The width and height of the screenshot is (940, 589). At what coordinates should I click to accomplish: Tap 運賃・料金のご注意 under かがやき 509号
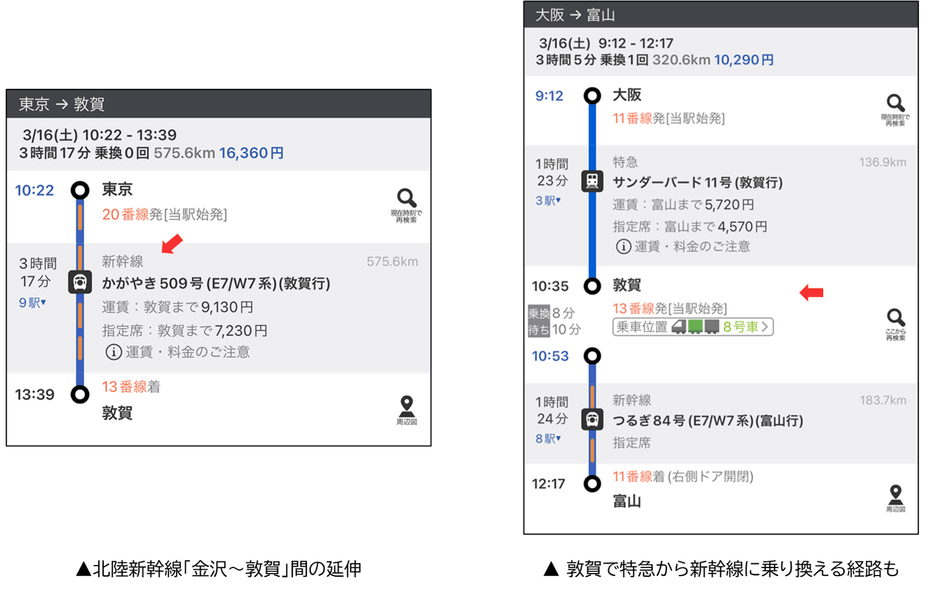(x=188, y=352)
